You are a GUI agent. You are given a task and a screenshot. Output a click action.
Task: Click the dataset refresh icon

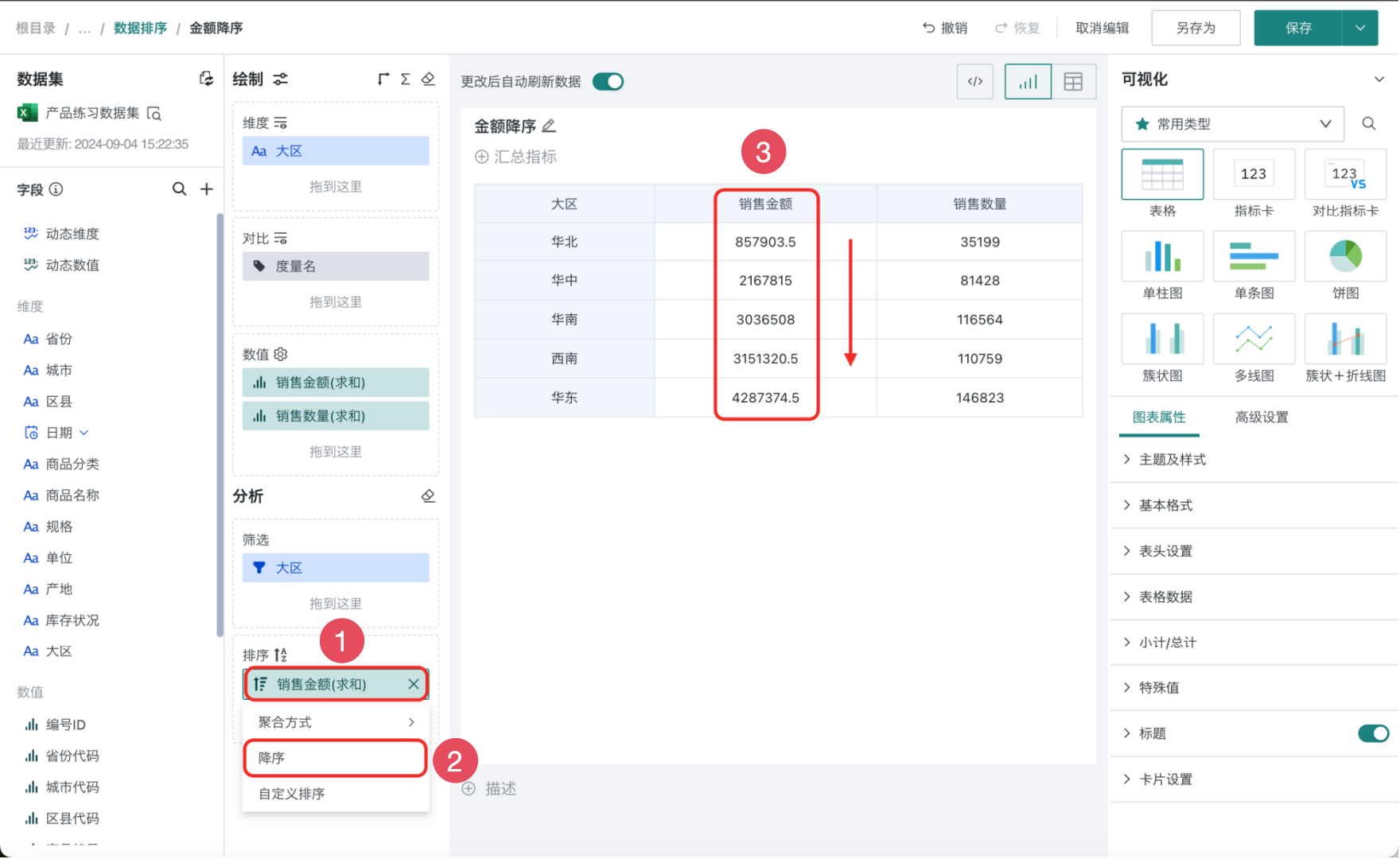[206, 79]
